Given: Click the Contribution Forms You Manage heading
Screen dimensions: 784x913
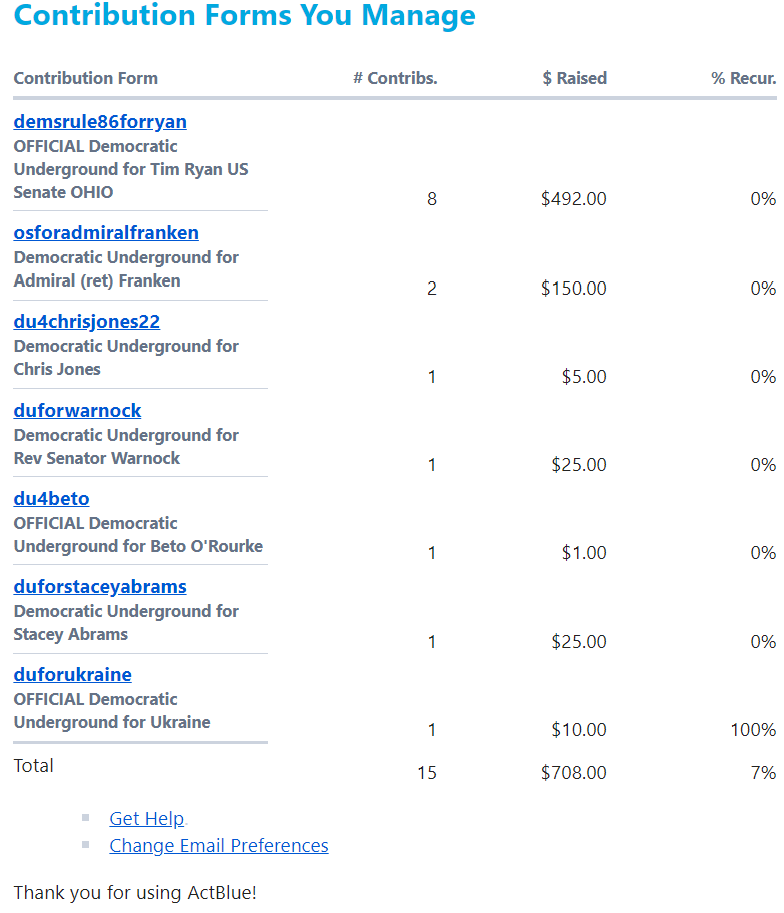Looking at the screenshot, I should tap(244, 16).
